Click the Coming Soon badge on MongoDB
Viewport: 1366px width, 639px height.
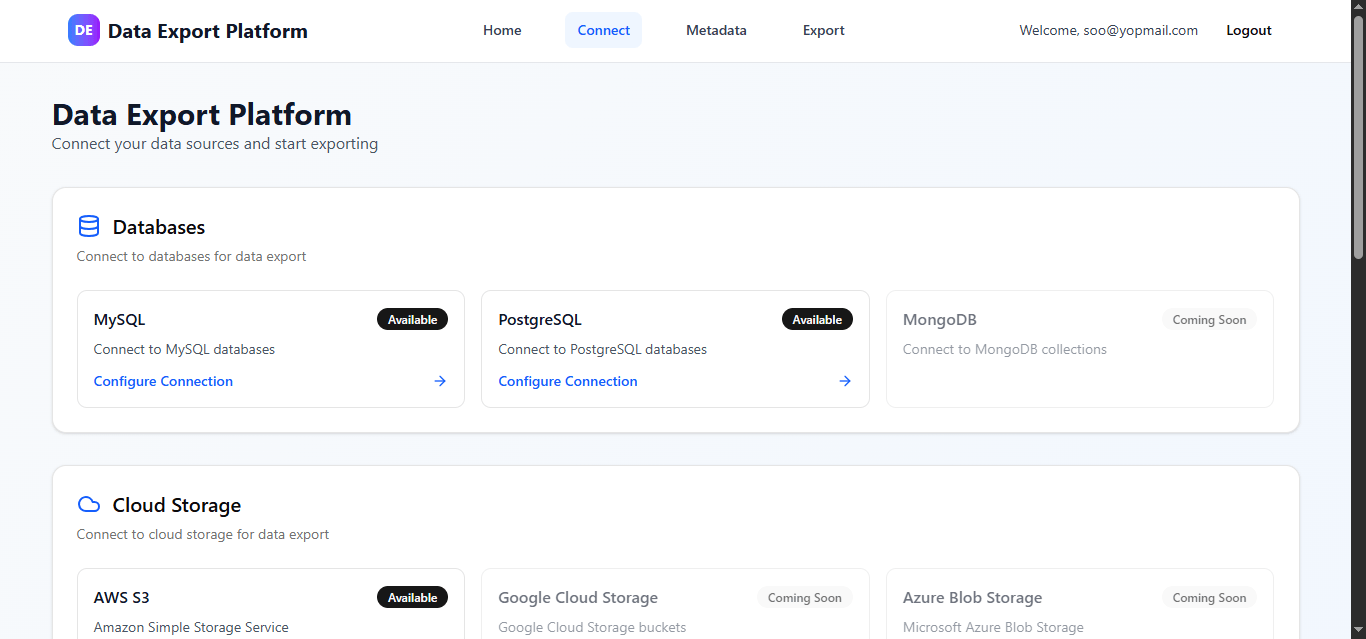point(1209,320)
